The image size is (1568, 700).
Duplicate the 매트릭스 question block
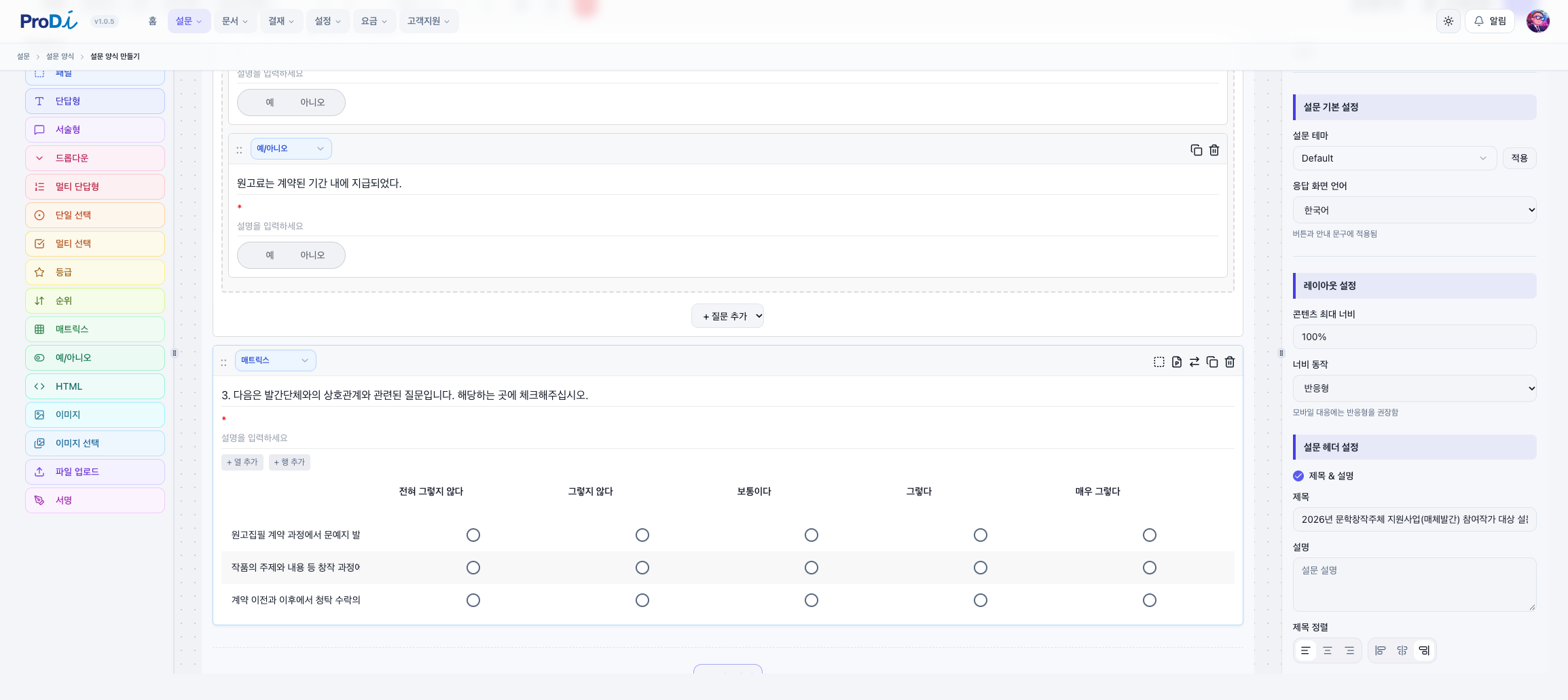1212,362
